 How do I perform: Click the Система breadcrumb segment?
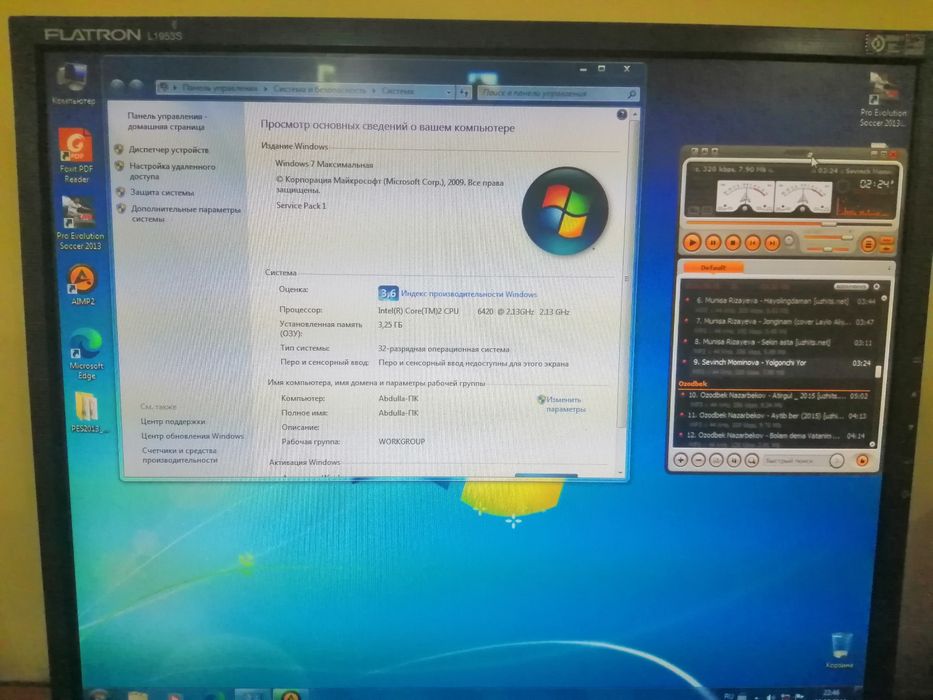tap(397, 91)
